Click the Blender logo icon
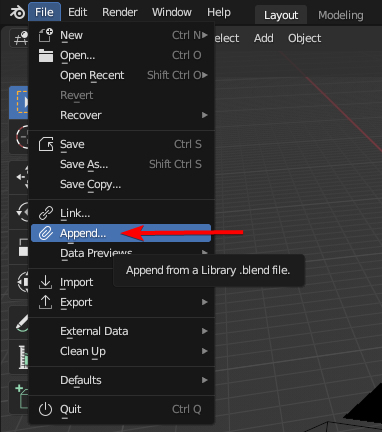This screenshot has width=382, height=432. tap(17, 13)
